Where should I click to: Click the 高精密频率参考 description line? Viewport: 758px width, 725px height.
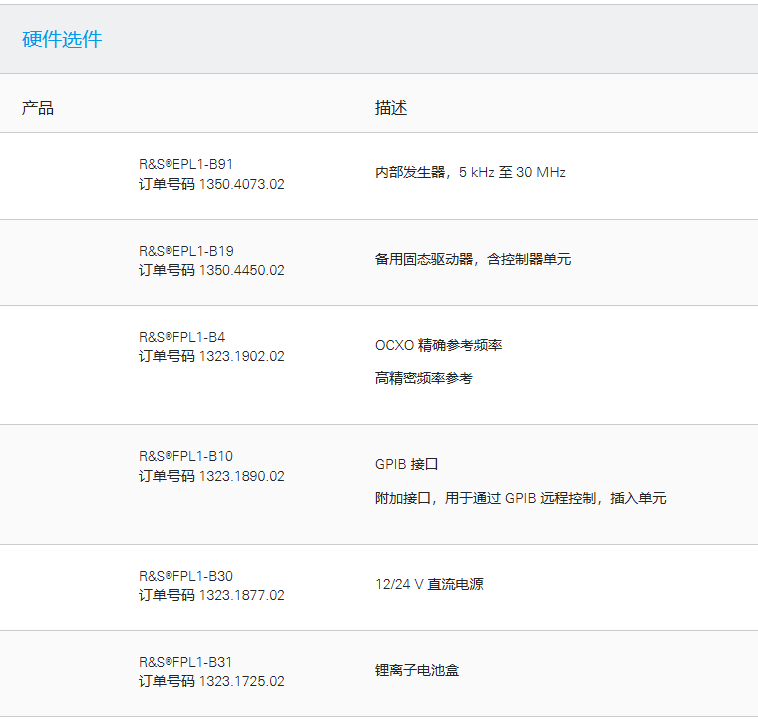423,378
